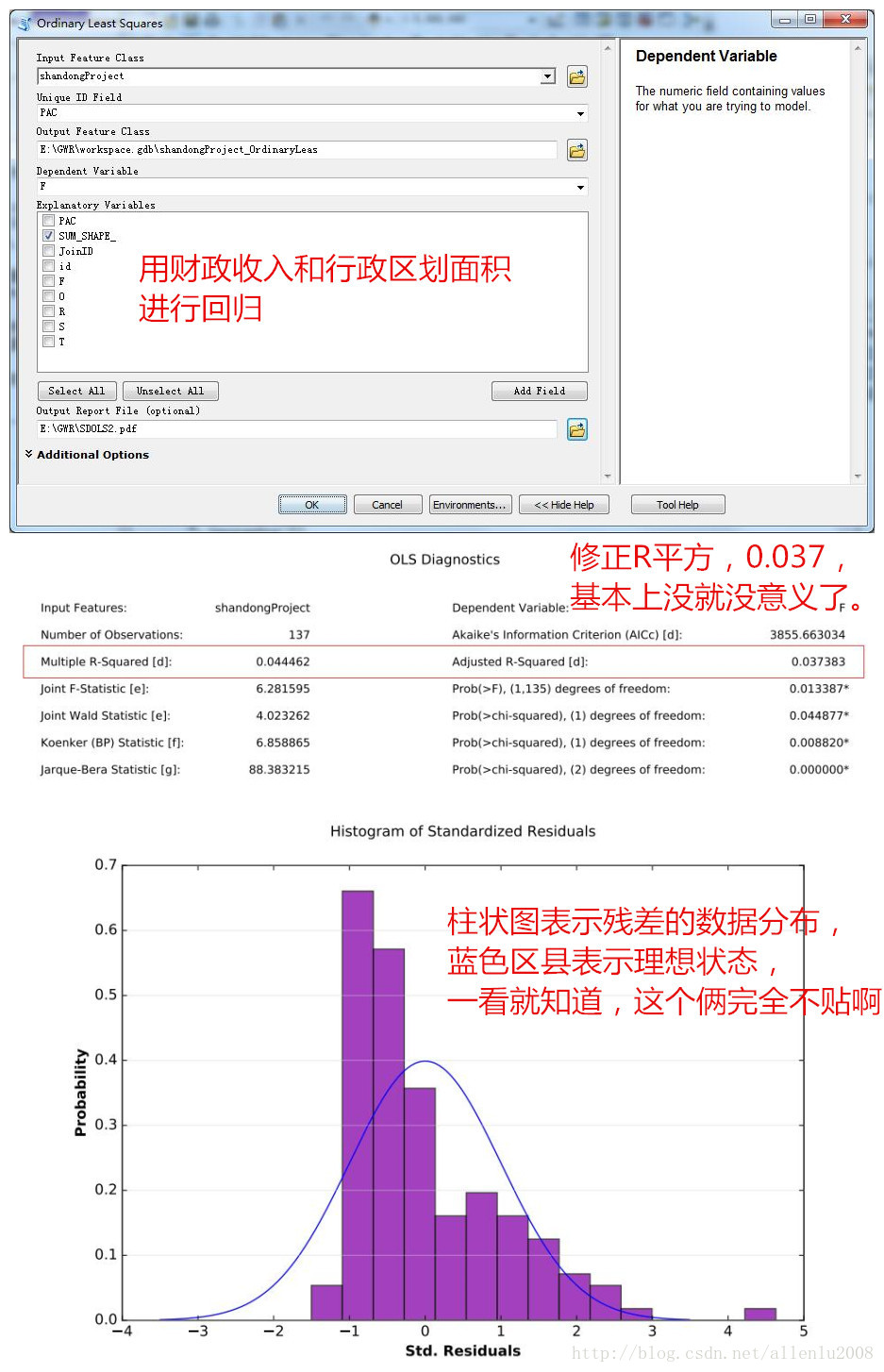The width and height of the screenshot is (884, 1372).
Task: Click the AICc value 3855.663034
Action: click(808, 635)
